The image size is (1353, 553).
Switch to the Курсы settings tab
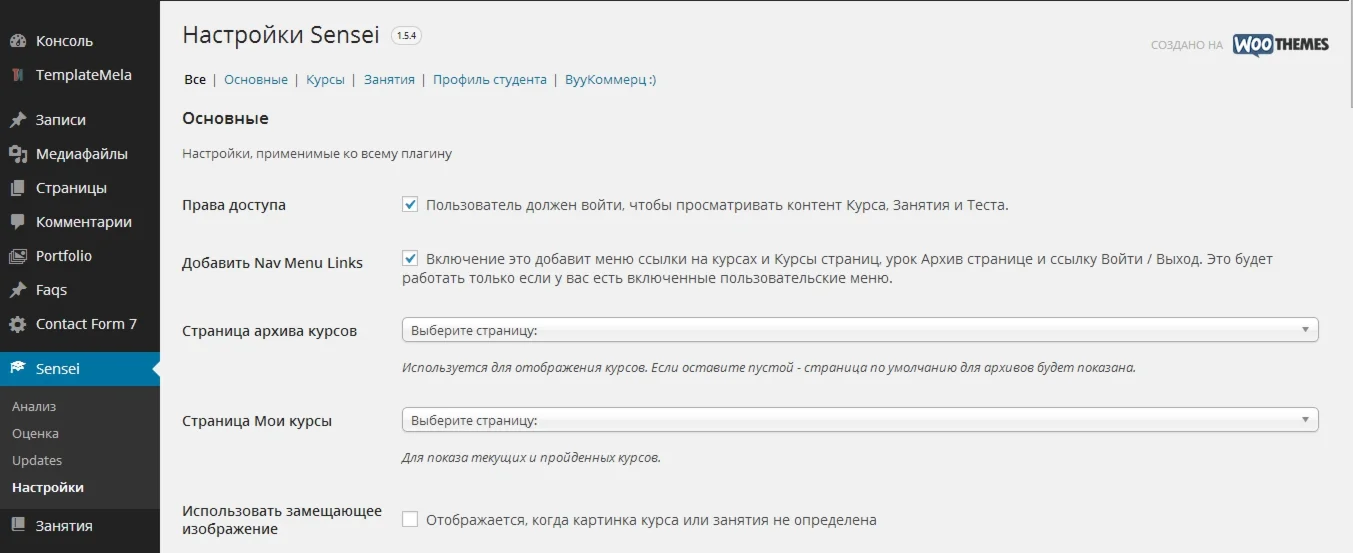[326, 80]
